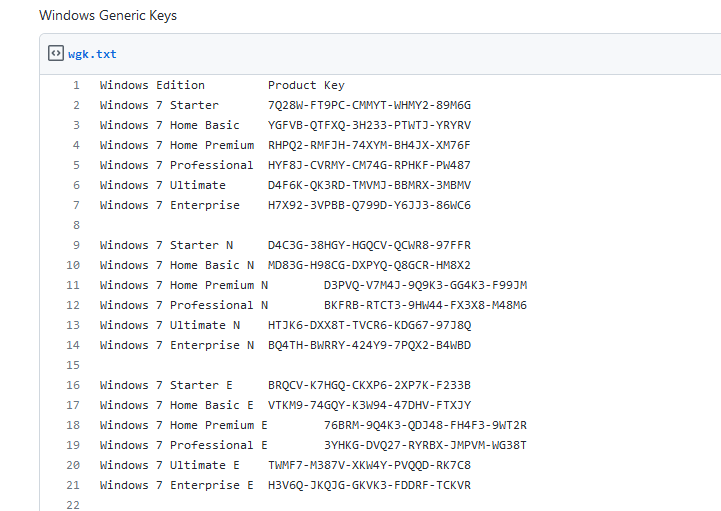Click key 76BRM-9Q4K3-QDJ48-FH4F3-9WT2R
721x511 pixels.
coord(425,425)
